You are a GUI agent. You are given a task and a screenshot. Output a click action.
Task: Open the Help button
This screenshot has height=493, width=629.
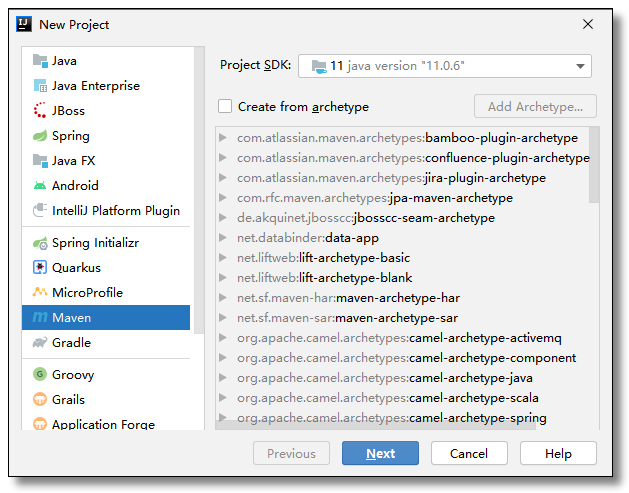click(558, 453)
